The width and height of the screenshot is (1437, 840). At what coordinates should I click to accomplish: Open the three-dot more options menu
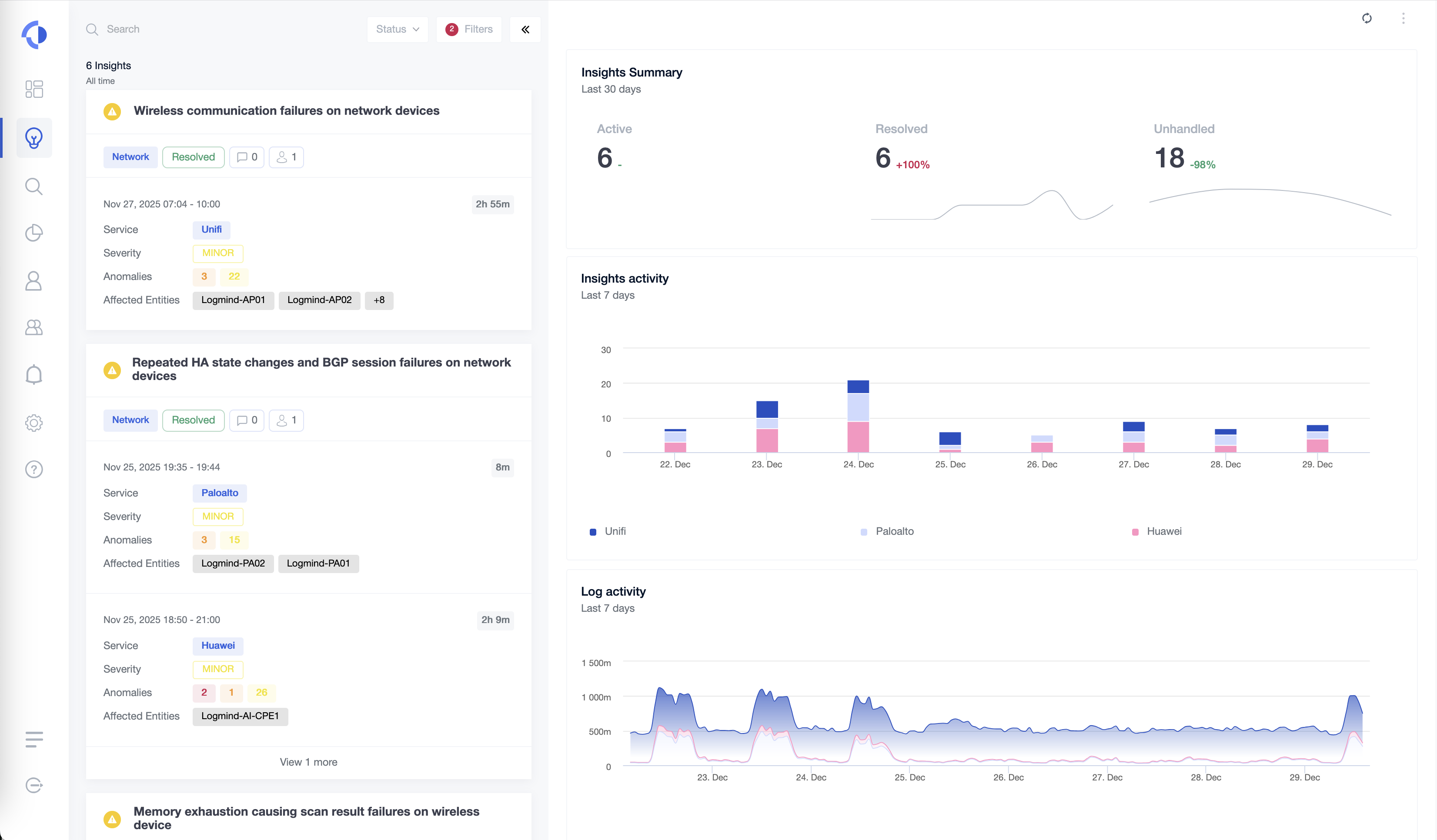[x=1404, y=18]
